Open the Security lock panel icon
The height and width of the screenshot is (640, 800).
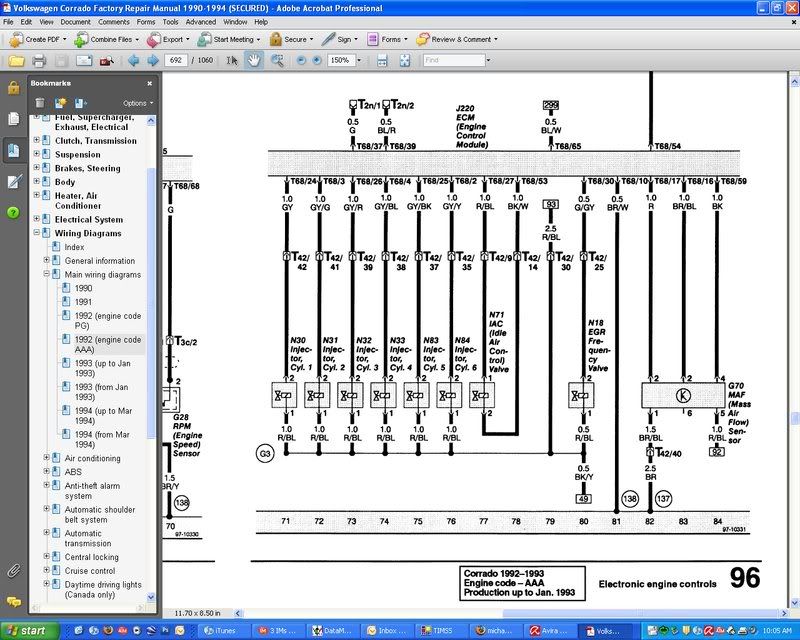pyautogui.click(x=14, y=87)
